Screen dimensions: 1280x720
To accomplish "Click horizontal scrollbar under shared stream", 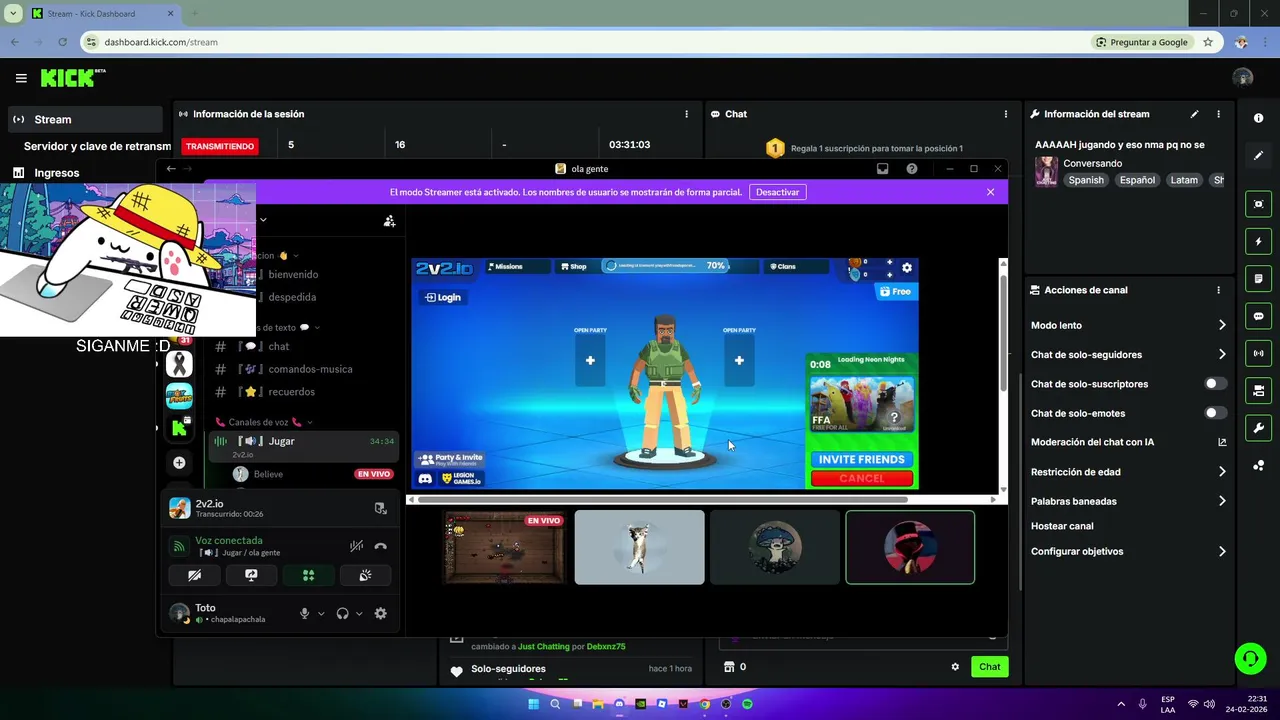I will point(664,499).
